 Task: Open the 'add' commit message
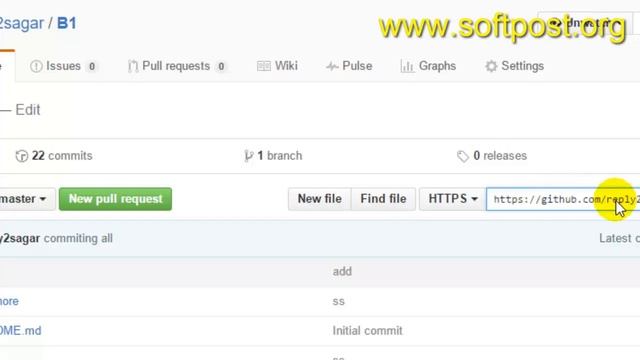pyautogui.click(x=342, y=271)
